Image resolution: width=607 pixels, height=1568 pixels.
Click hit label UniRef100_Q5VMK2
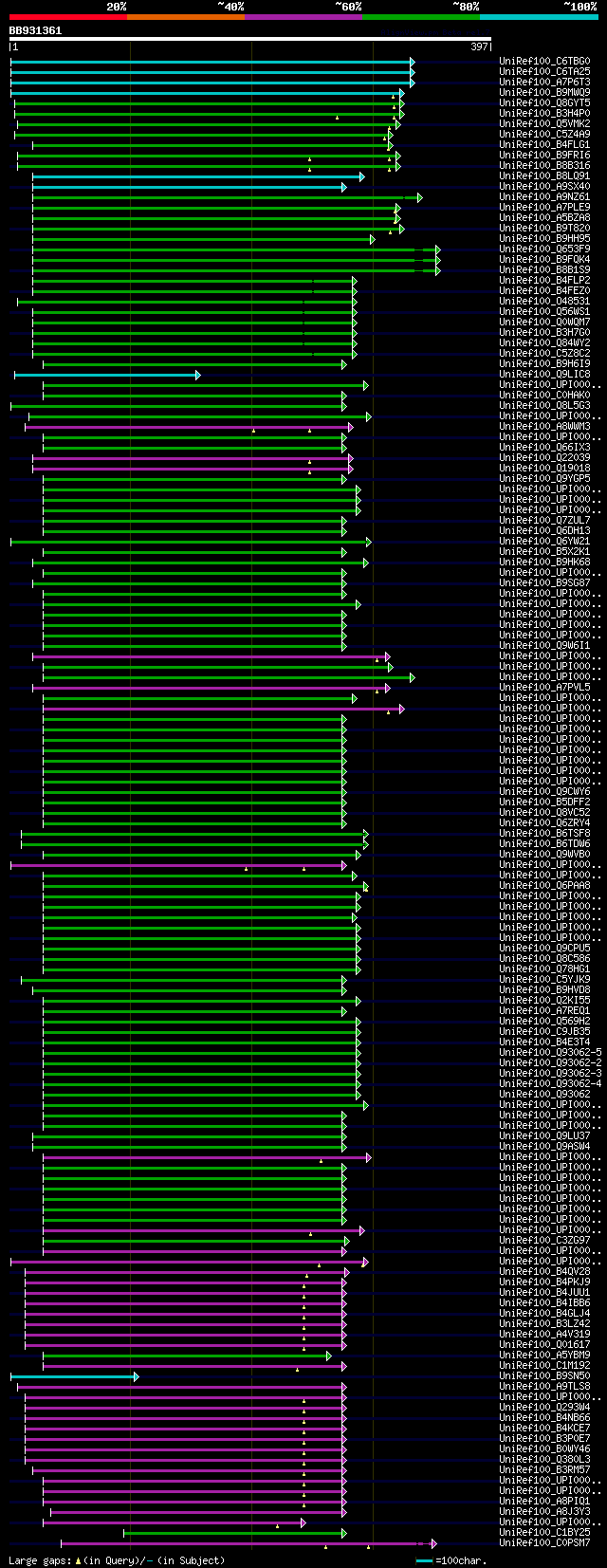[544, 124]
